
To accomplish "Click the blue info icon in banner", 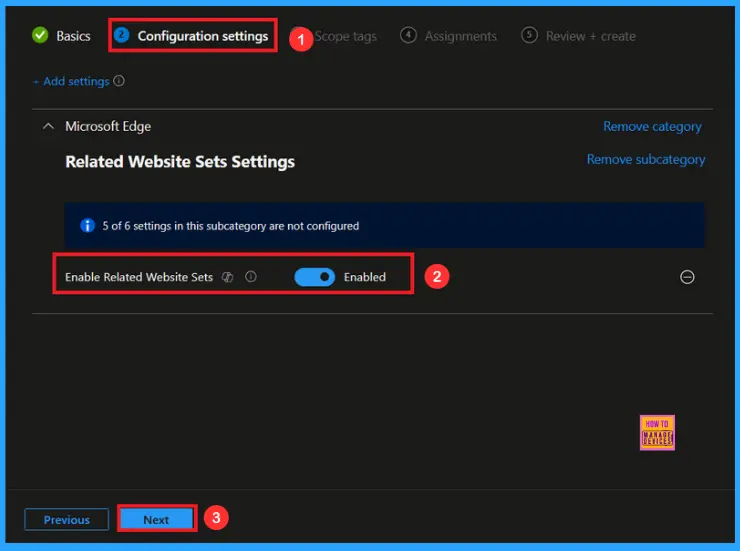I will (87, 225).
